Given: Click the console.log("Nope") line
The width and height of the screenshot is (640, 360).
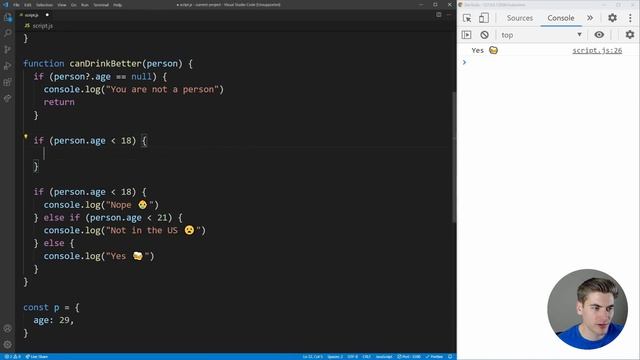Looking at the screenshot, I should pos(101,204).
